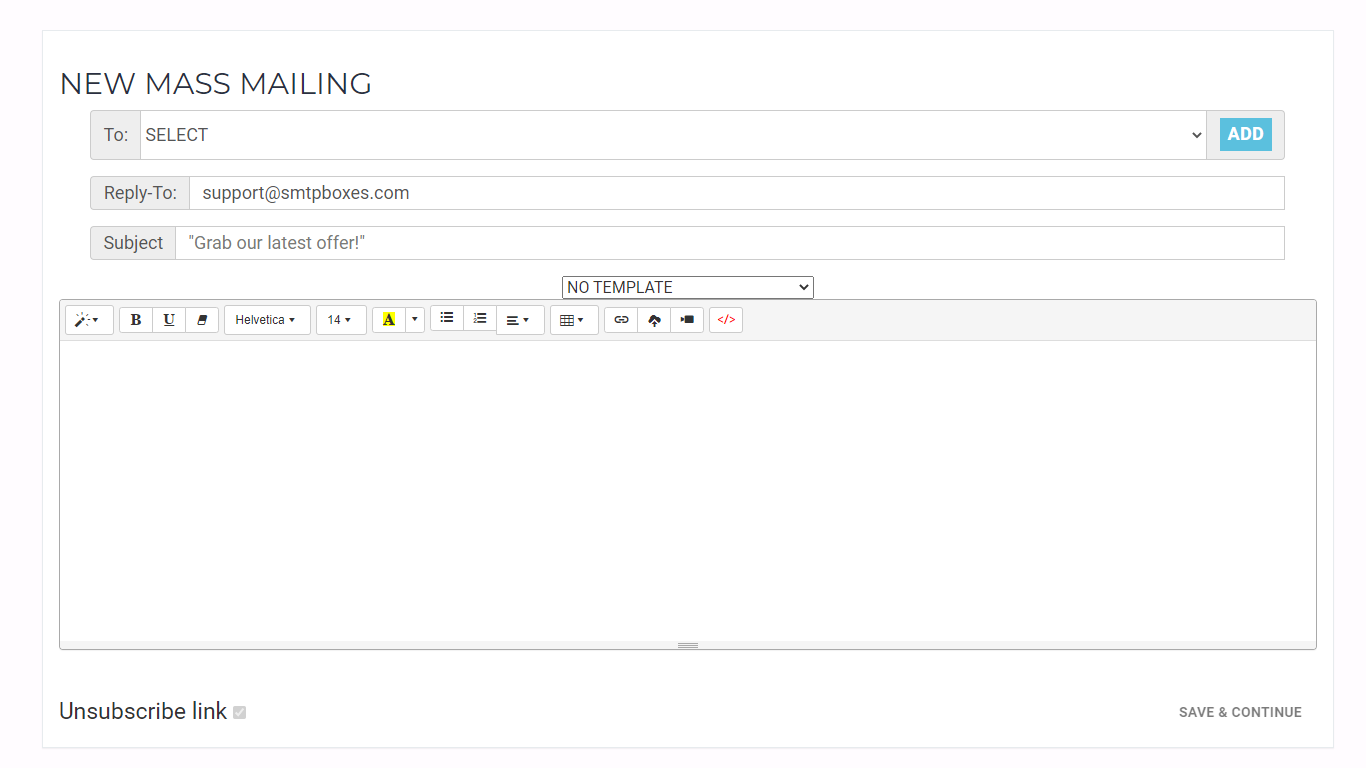1366x768 pixels.
Task: Click inside the message editor body
Action: click(688, 490)
